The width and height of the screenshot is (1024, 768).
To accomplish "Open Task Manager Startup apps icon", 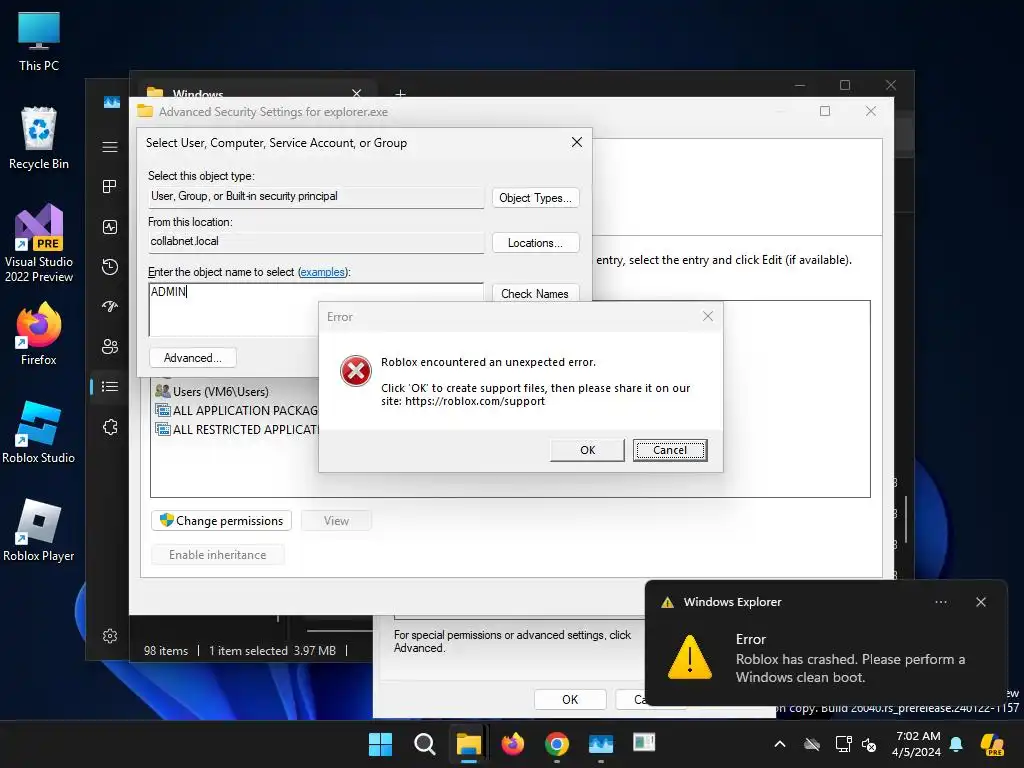I will coord(110,306).
